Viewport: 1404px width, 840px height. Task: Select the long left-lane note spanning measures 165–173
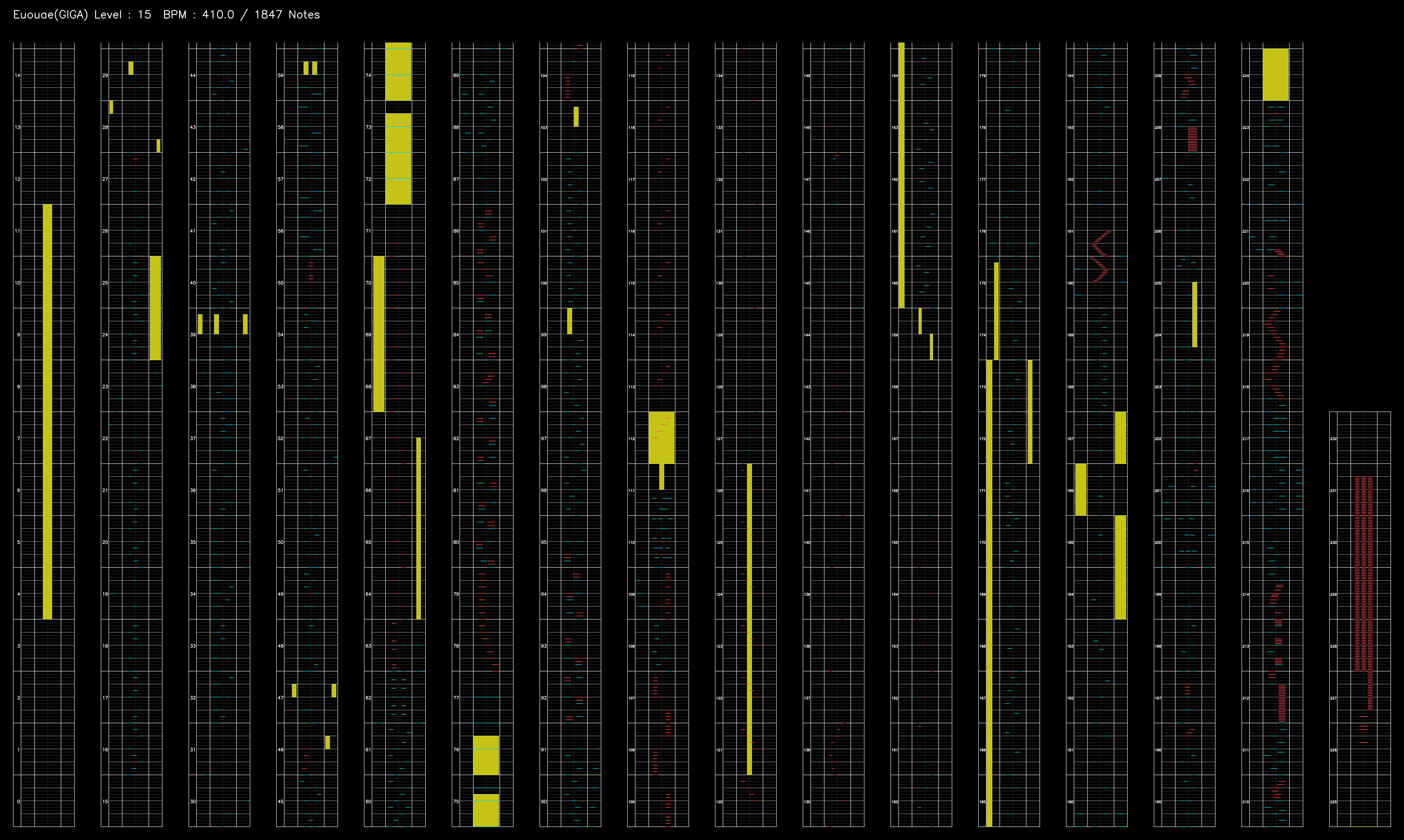click(x=989, y=593)
